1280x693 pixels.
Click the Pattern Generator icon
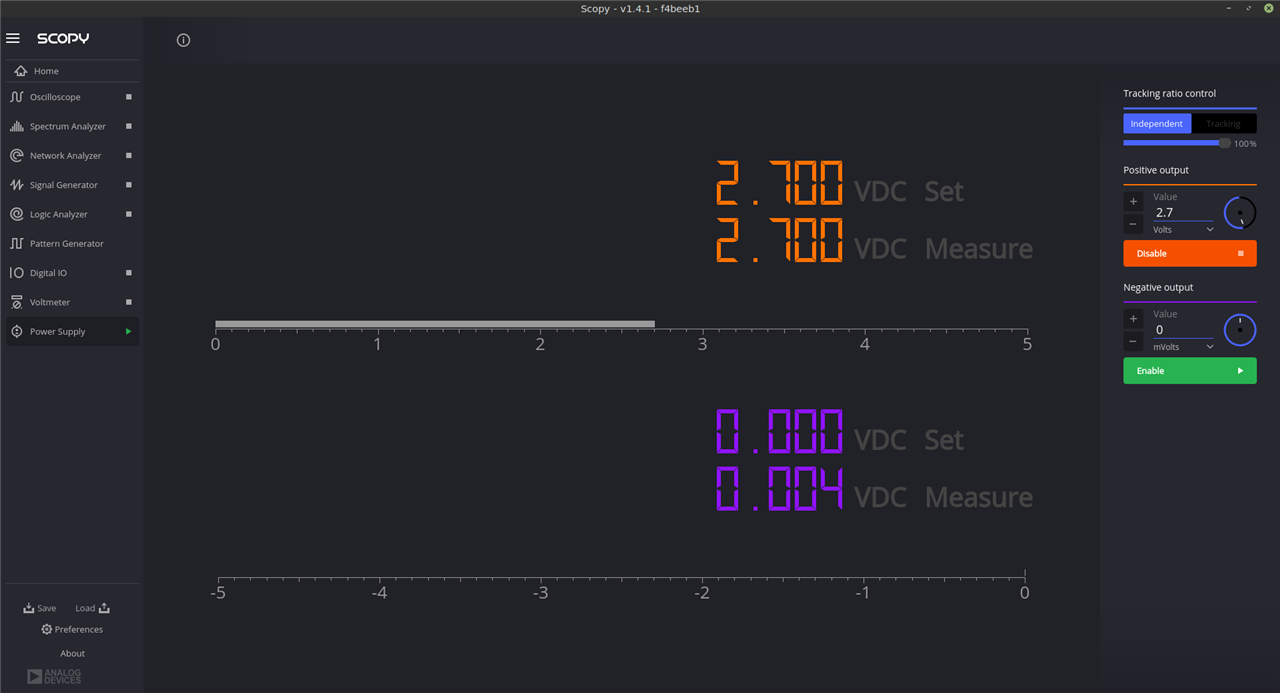click(16, 243)
